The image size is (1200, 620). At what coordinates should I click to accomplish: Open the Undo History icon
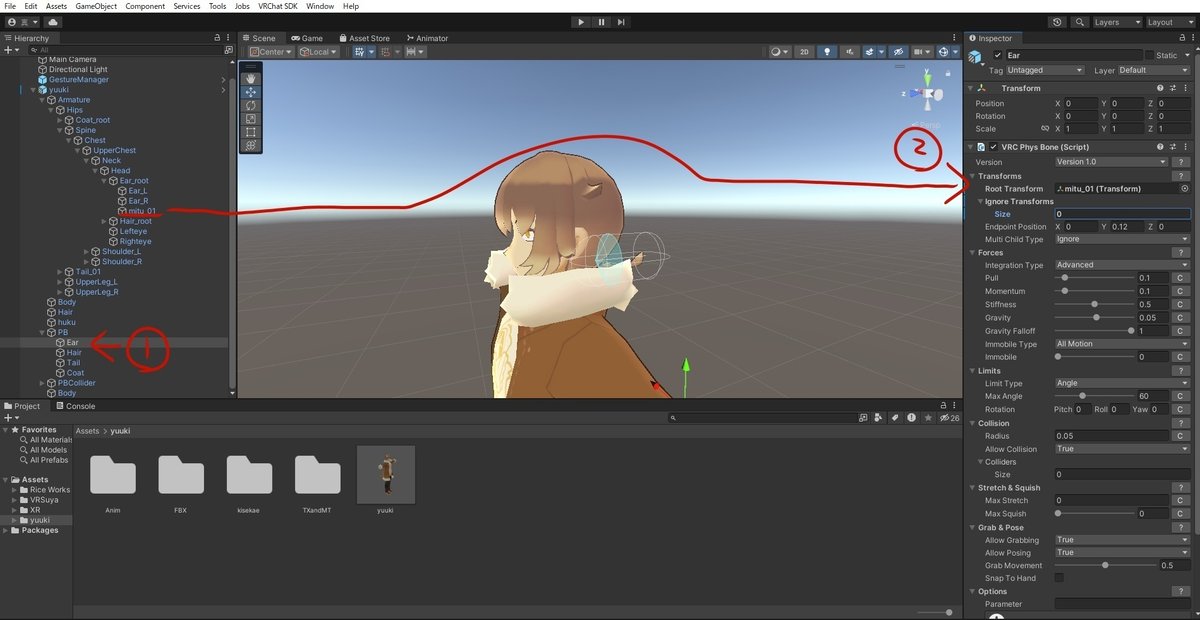pos(1058,22)
